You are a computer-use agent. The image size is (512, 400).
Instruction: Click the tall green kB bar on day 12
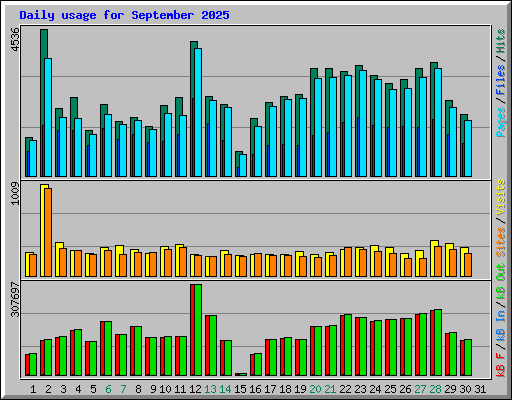click(x=198, y=330)
